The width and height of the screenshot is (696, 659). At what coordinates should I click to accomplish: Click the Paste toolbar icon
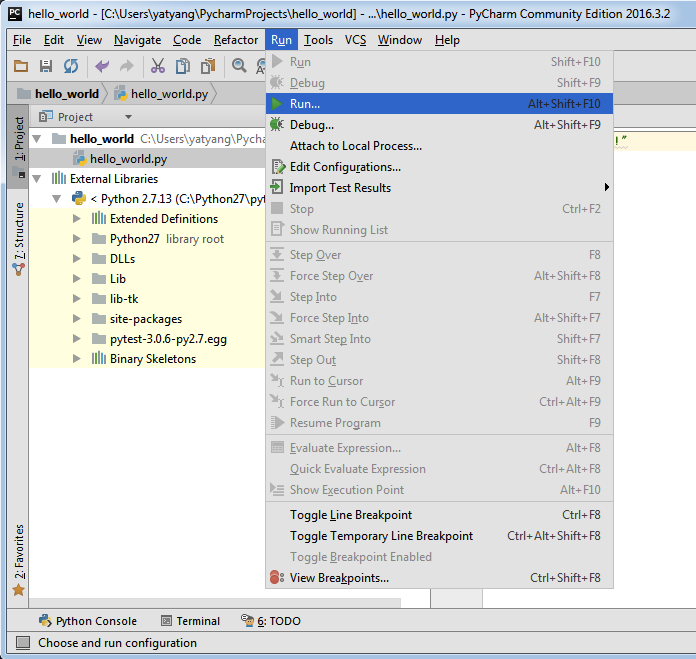tap(208, 67)
